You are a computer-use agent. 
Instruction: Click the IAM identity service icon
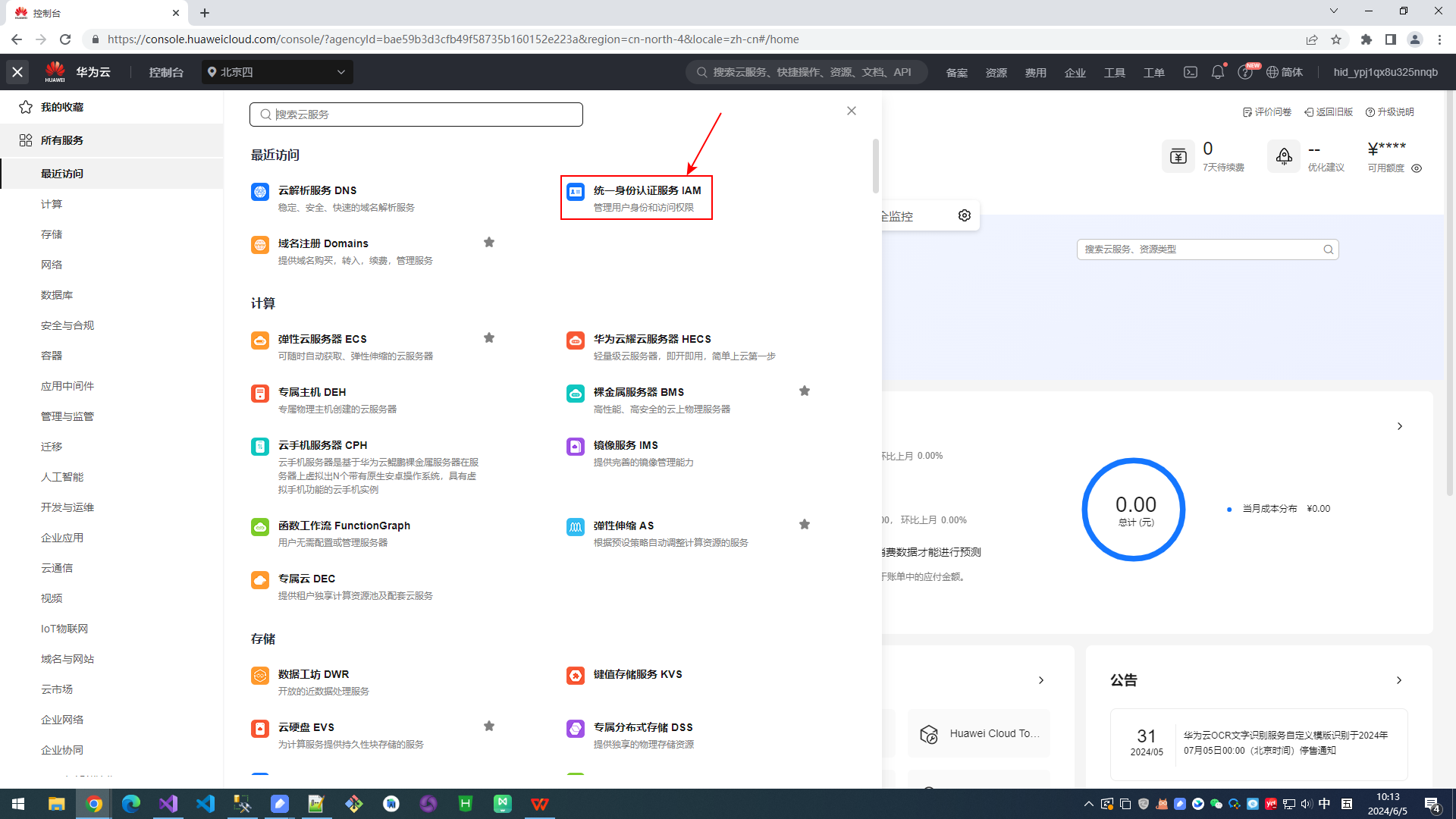576,192
